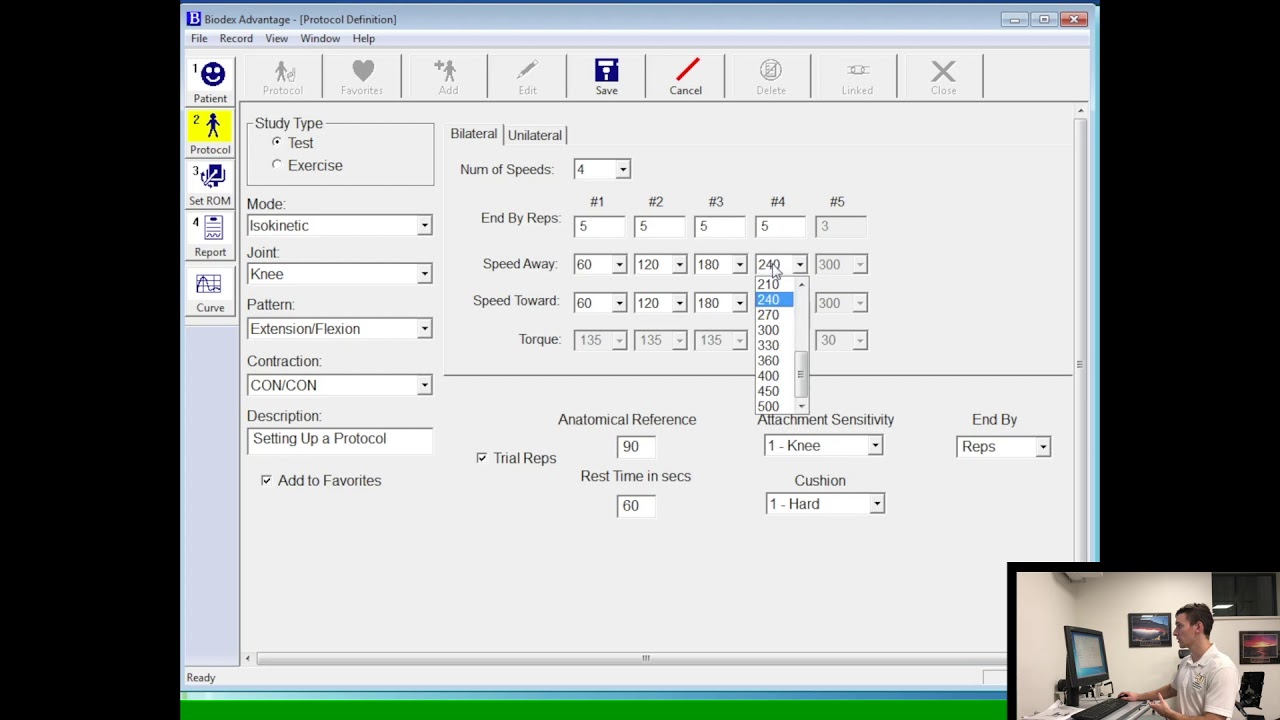1280x720 pixels.
Task: Select the Test study type
Action: pos(277,142)
